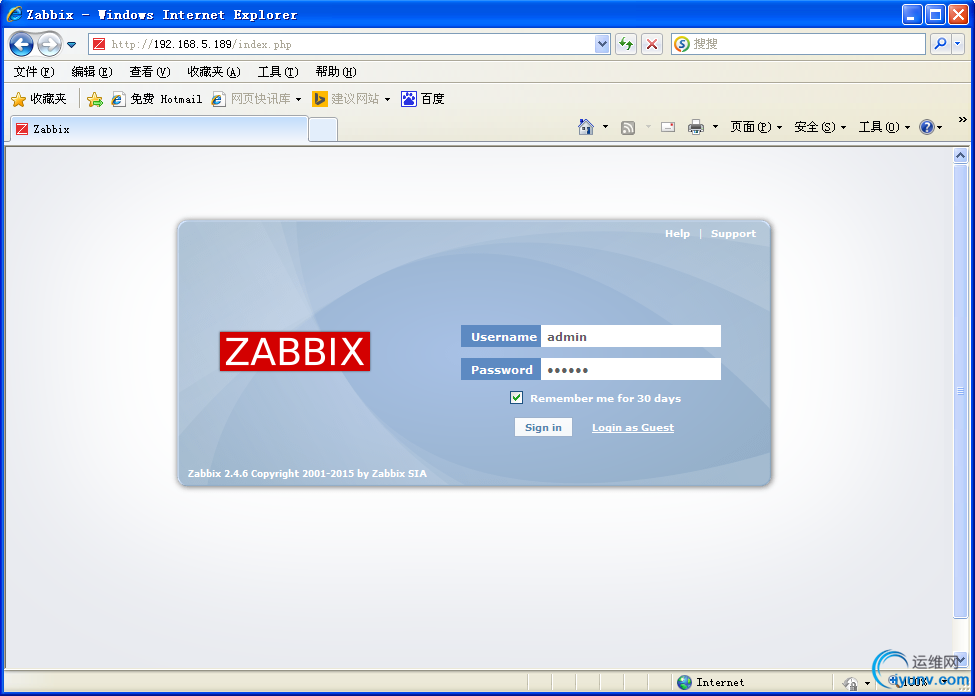Open the 百度 favorite link
The image size is (975, 696).
tap(423, 99)
